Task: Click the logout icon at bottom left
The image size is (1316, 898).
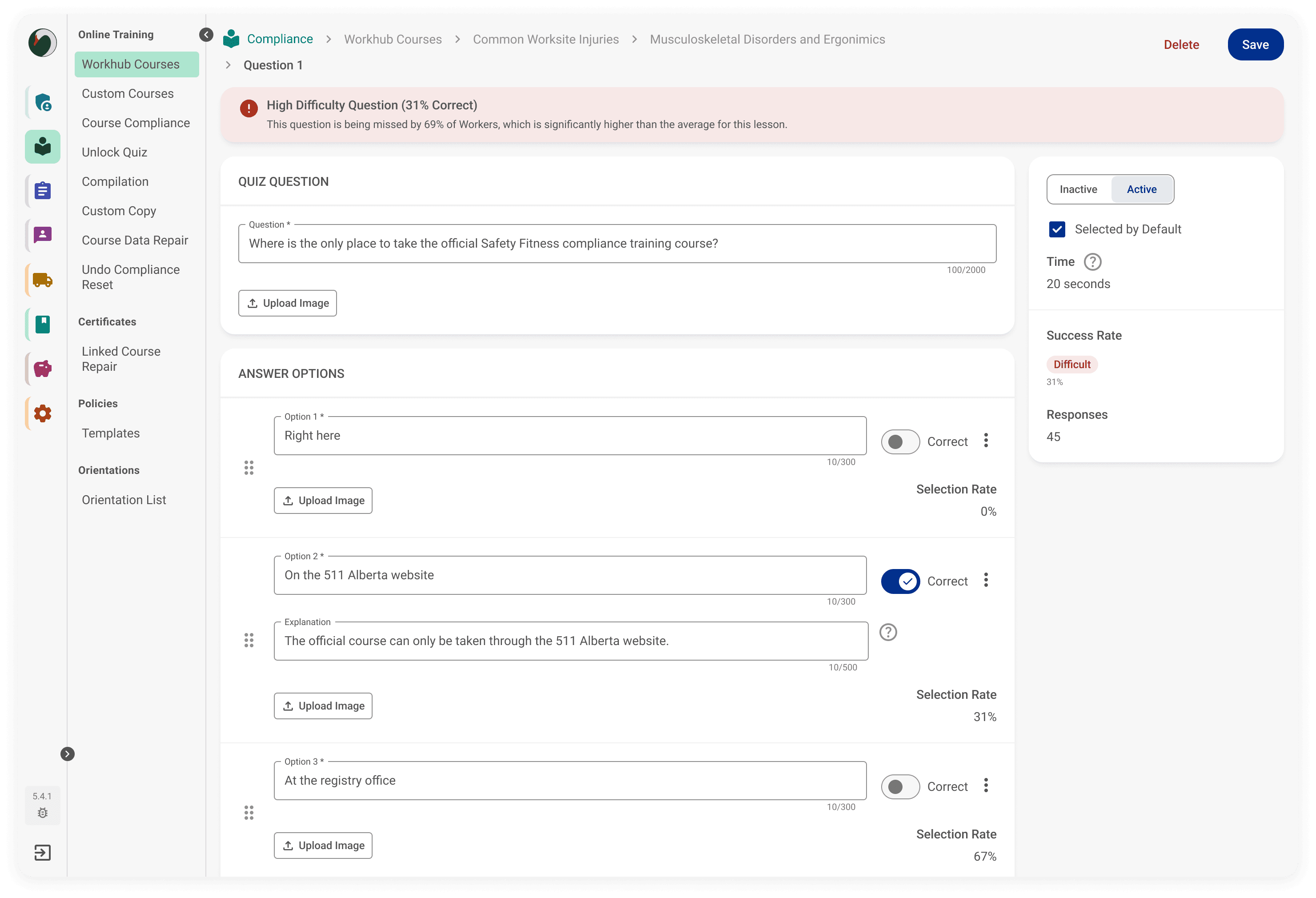Action: [43, 852]
